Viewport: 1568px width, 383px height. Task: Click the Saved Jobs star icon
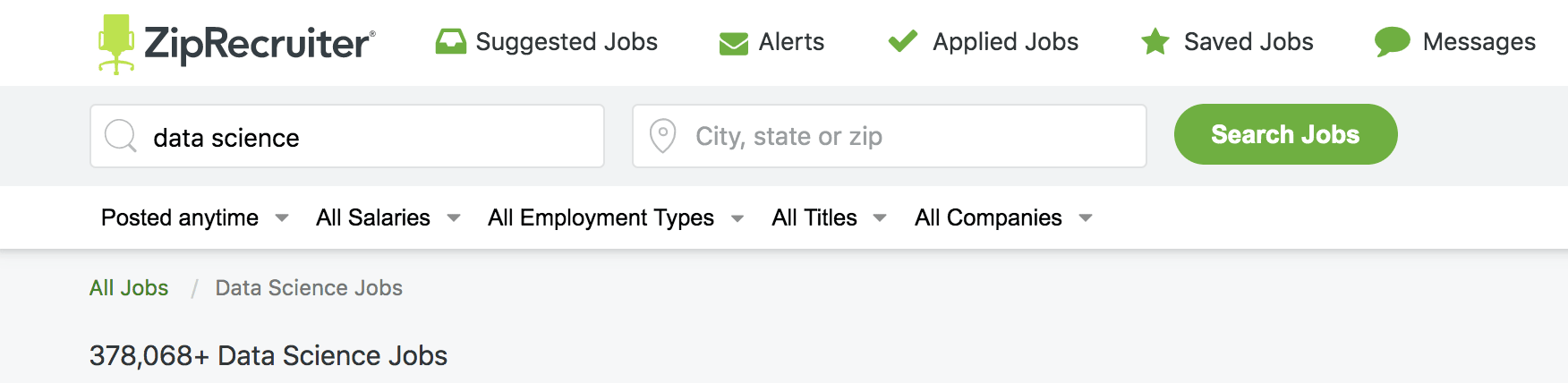[1155, 41]
